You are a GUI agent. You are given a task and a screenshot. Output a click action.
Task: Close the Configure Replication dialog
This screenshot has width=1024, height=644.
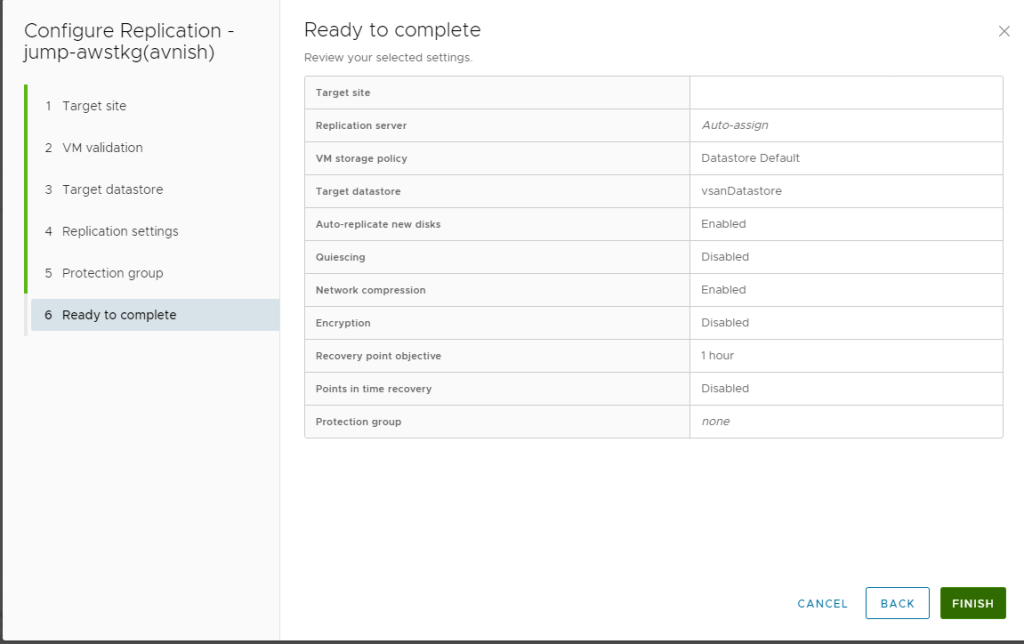[x=1004, y=32]
